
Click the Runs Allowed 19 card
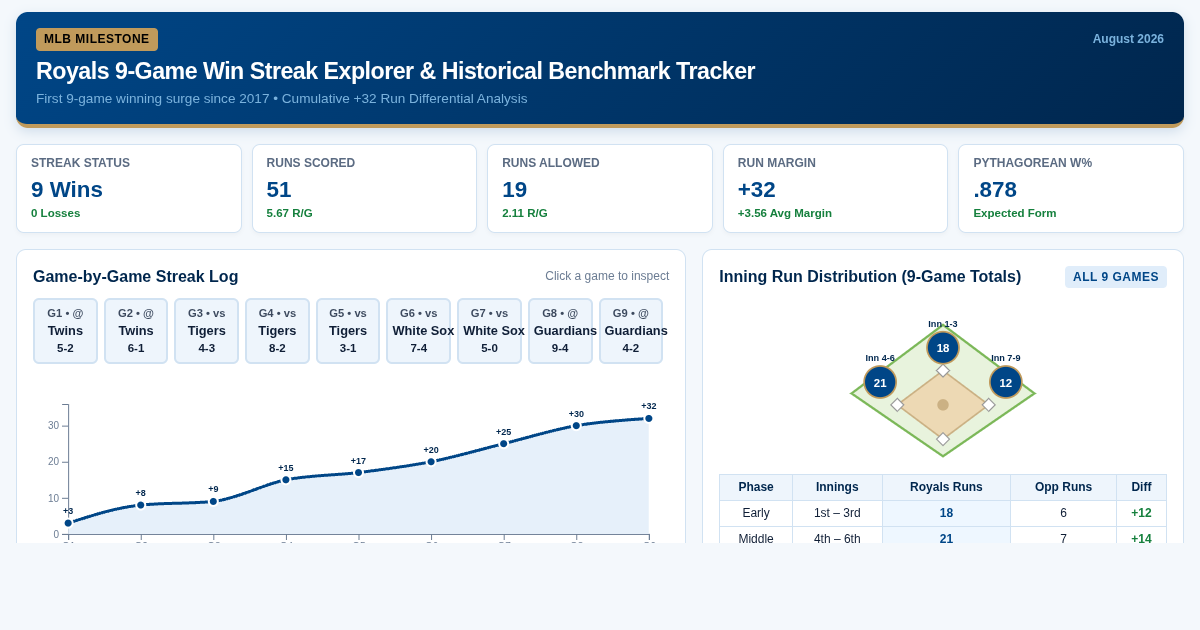pyautogui.click(x=600, y=188)
